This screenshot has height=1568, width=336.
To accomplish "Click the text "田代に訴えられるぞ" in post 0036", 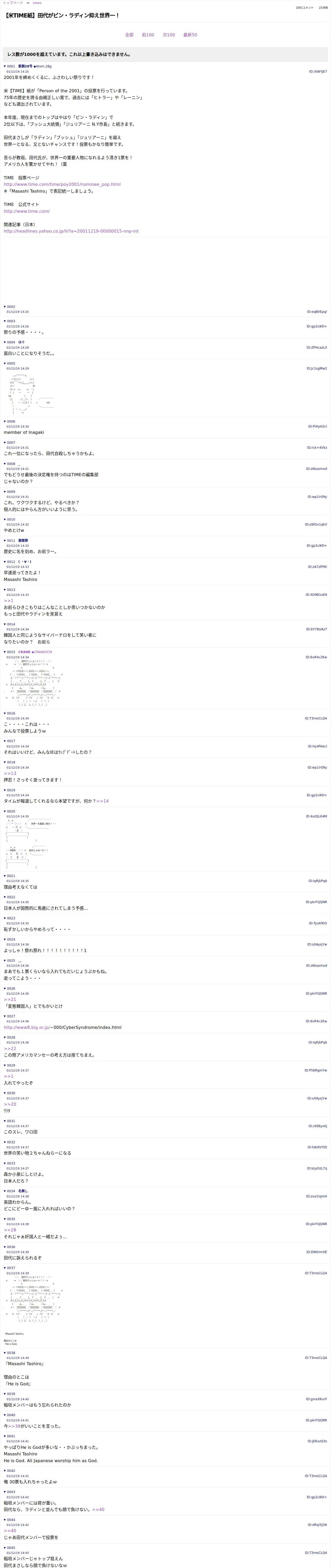I will [23, 1258].
